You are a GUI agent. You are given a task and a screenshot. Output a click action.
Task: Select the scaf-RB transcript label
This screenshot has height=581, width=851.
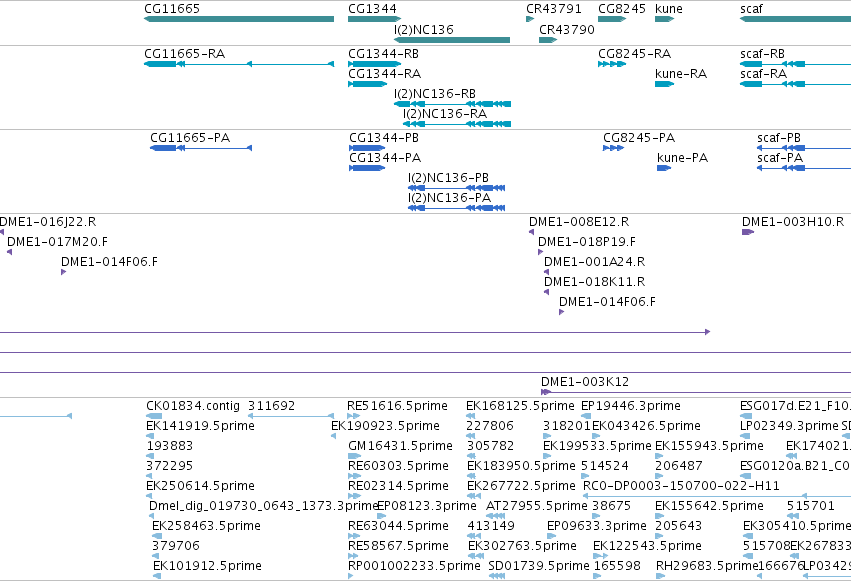(763, 54)
